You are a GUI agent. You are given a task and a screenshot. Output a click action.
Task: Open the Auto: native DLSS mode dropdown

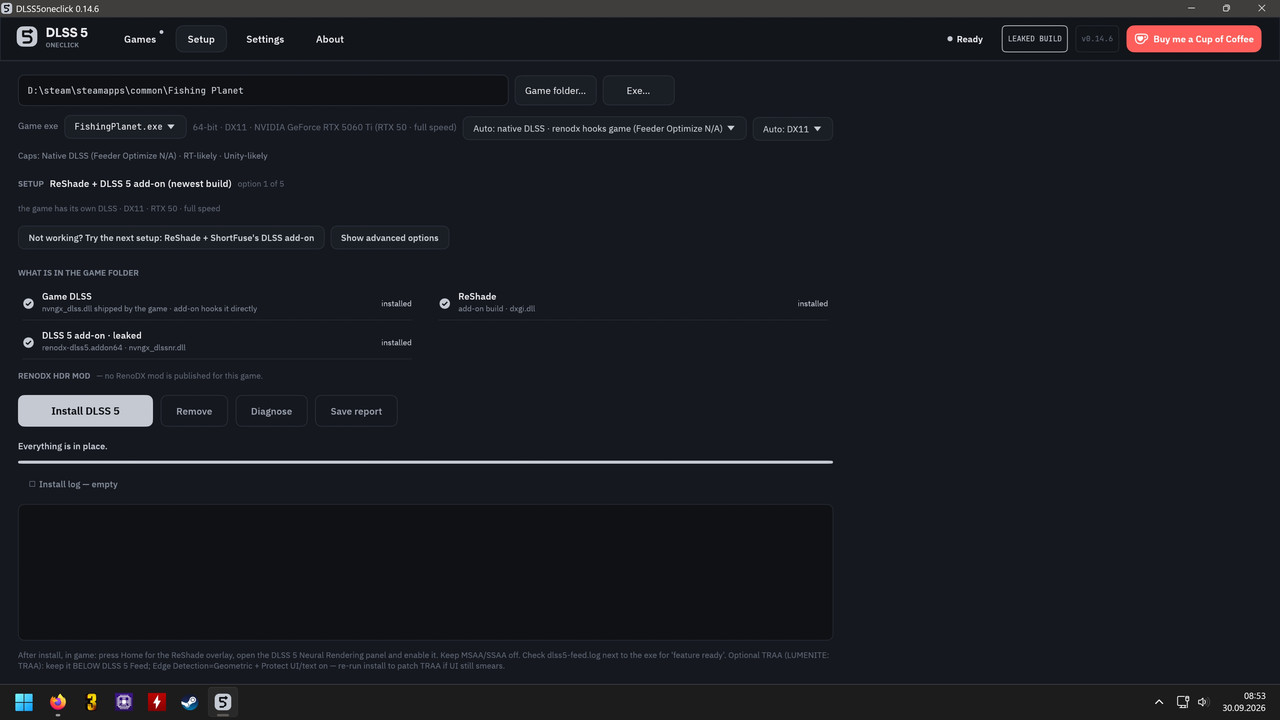(x=604, y=128)
